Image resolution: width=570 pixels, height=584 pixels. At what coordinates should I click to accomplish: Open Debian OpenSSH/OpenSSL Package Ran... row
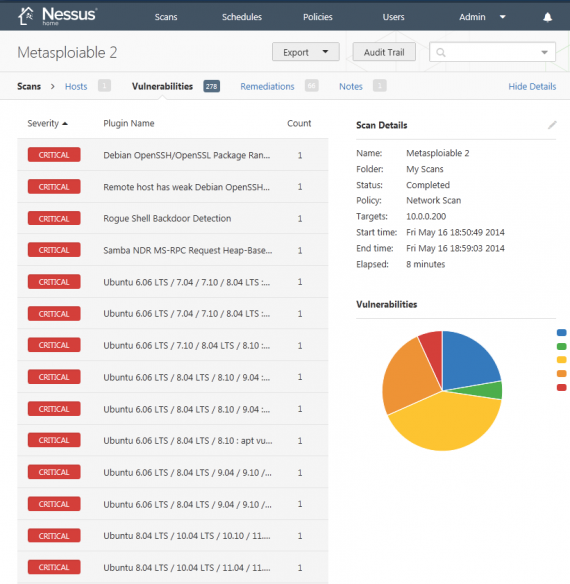point(172,155)
